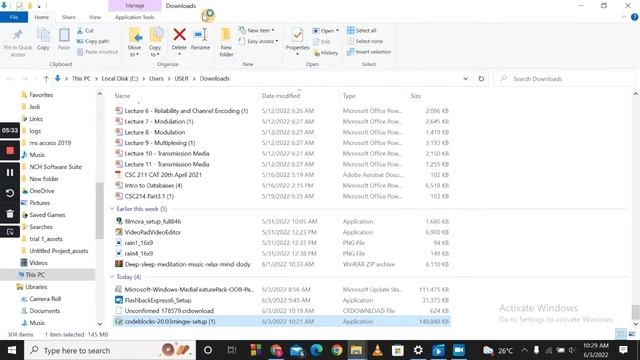Click the Rename icon
Image resolution: width=640 pixels, height=360 pixels.
click(200, 35)
